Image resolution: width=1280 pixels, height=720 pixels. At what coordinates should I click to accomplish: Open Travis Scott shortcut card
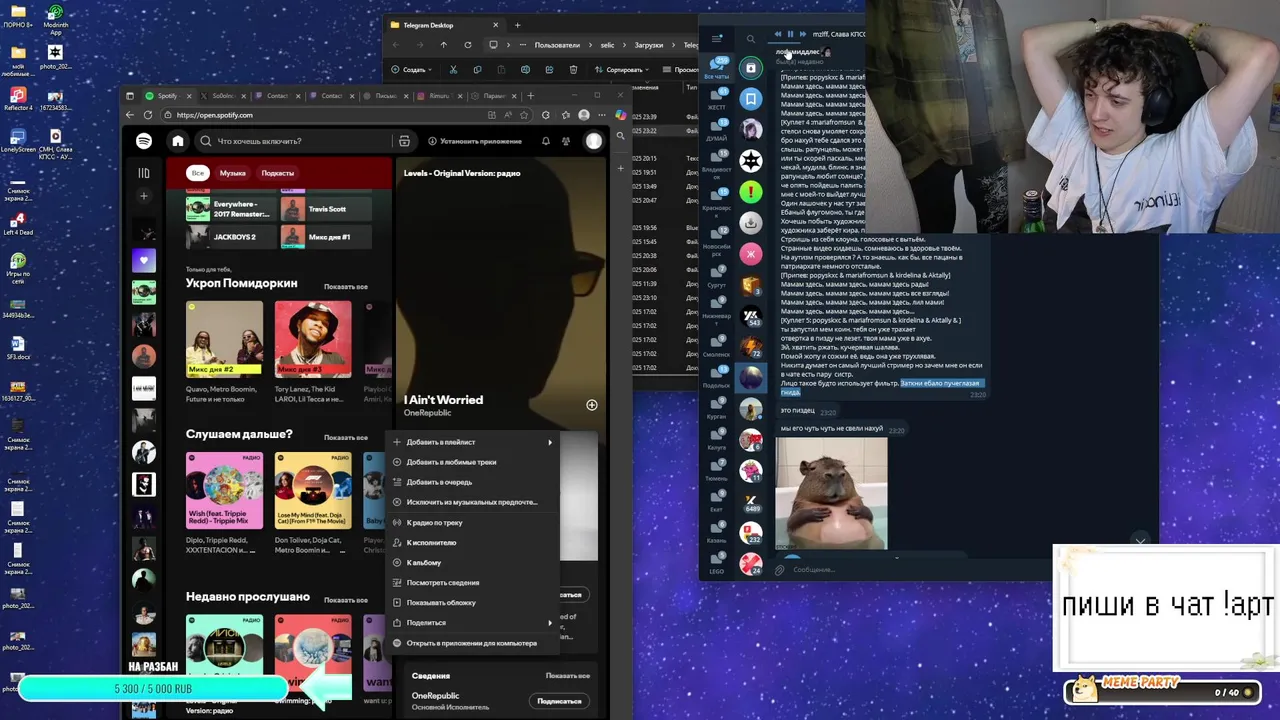pos(326,209)
